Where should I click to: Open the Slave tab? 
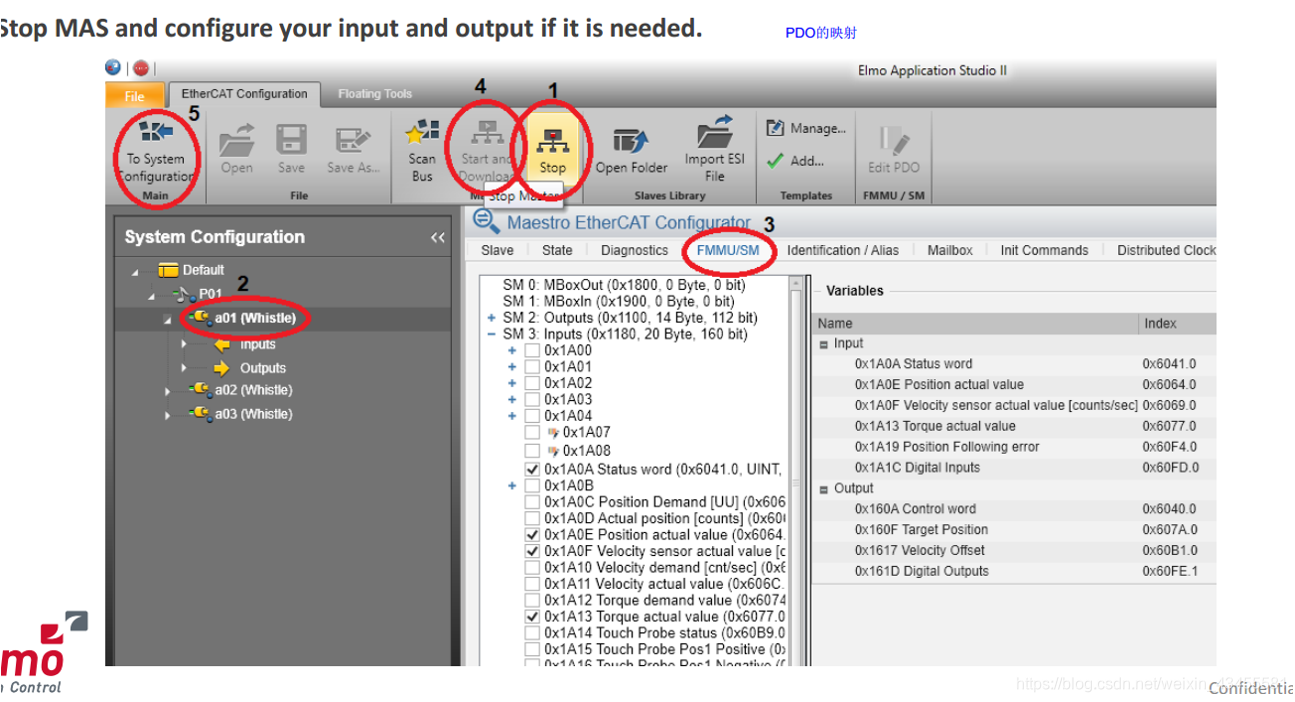[x=497, y=250]
